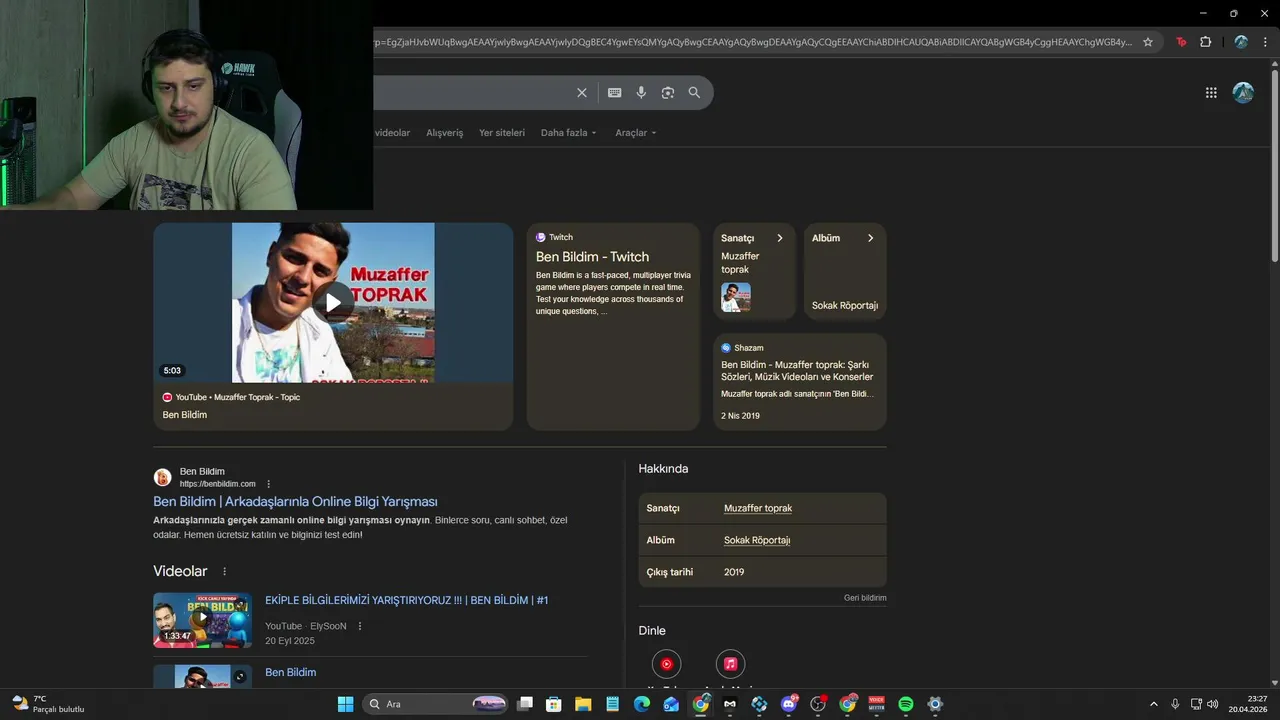Image resolution: width=1280 pixels, height=720 pixels.
Task: Play the Muzaffer Toprak Ben Bildim video
Action: point(333,302)
